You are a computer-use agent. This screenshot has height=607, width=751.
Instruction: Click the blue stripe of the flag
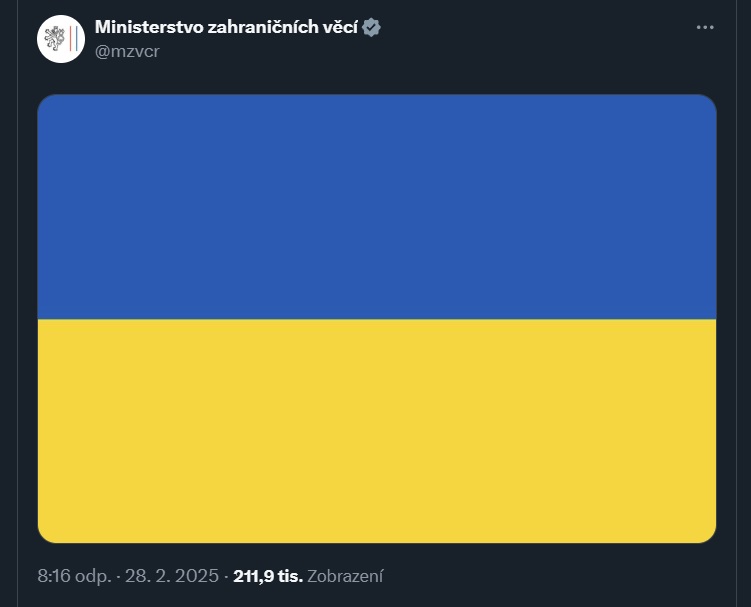pyautogui.click(x=377, y=206)
